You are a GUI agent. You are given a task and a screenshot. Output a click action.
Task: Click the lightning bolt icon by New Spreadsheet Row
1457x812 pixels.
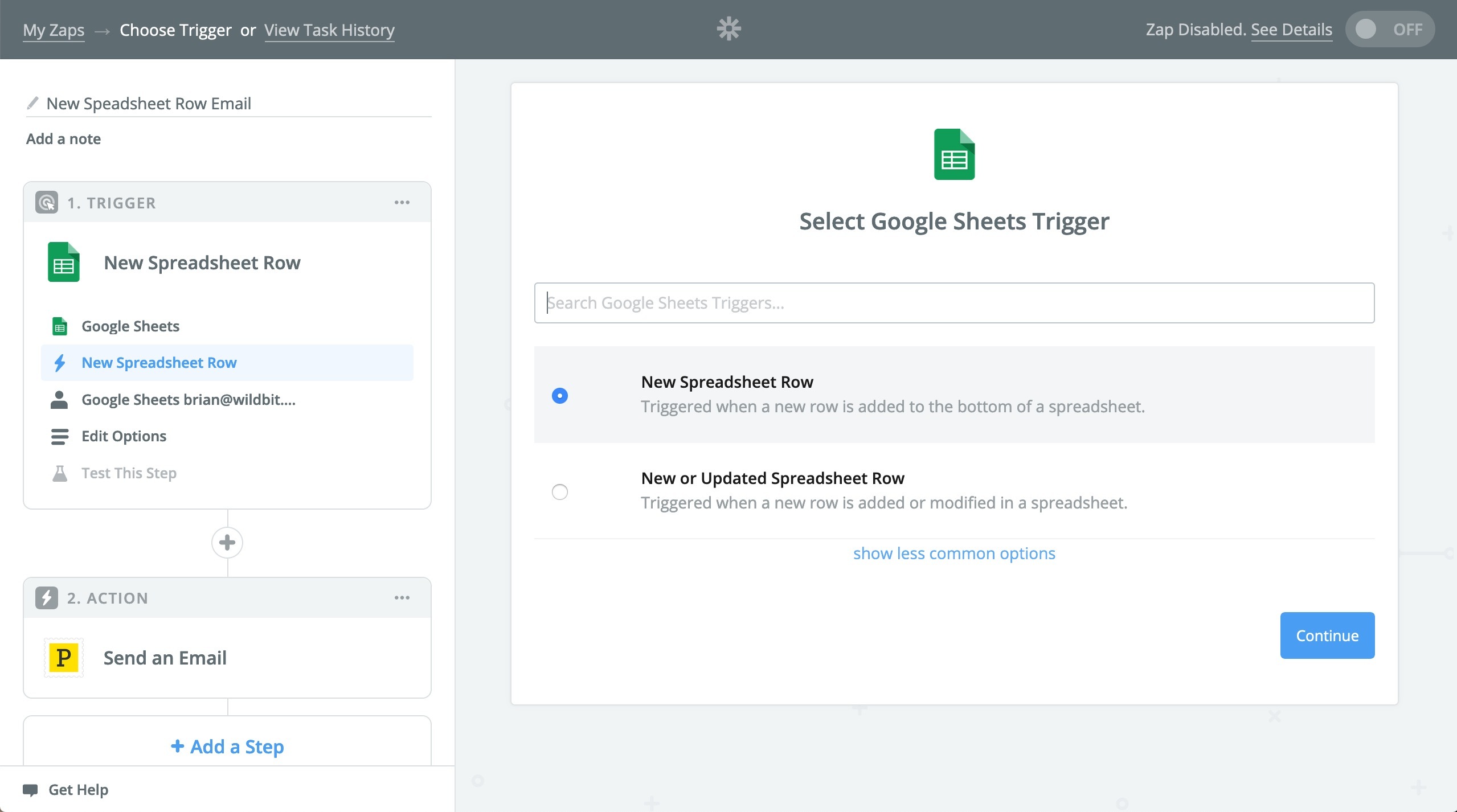click(x=60, y=363)
